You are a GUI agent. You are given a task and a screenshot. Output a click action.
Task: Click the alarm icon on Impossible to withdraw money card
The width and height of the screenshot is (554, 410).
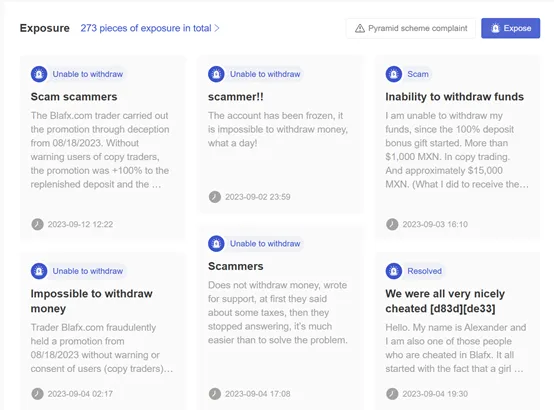coord(39,271)
